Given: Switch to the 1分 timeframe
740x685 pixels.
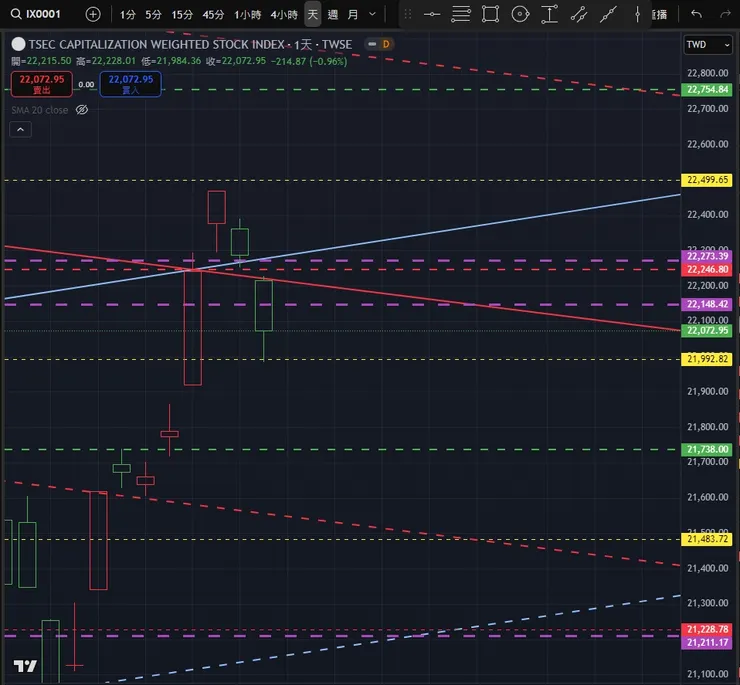Looking at the screenshot, I should [x=127, y=15].
